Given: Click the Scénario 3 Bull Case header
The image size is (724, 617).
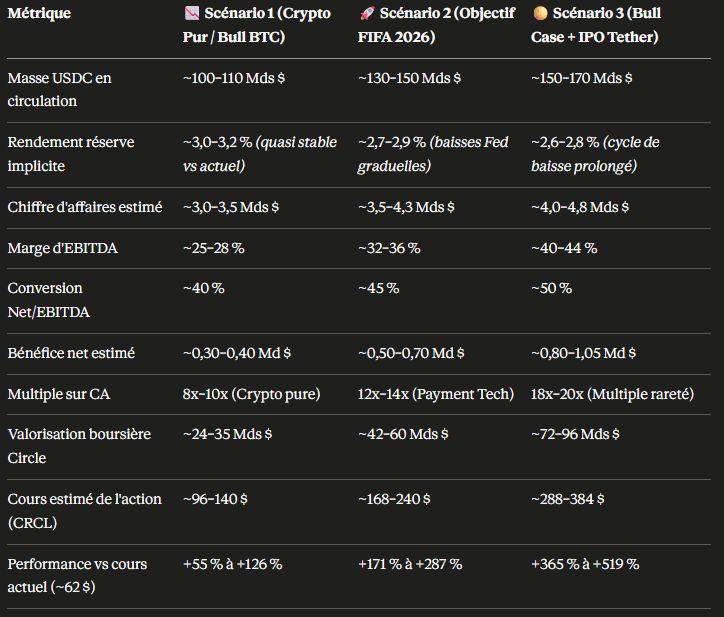Looking at the screenshot, I should coord(596,25).
